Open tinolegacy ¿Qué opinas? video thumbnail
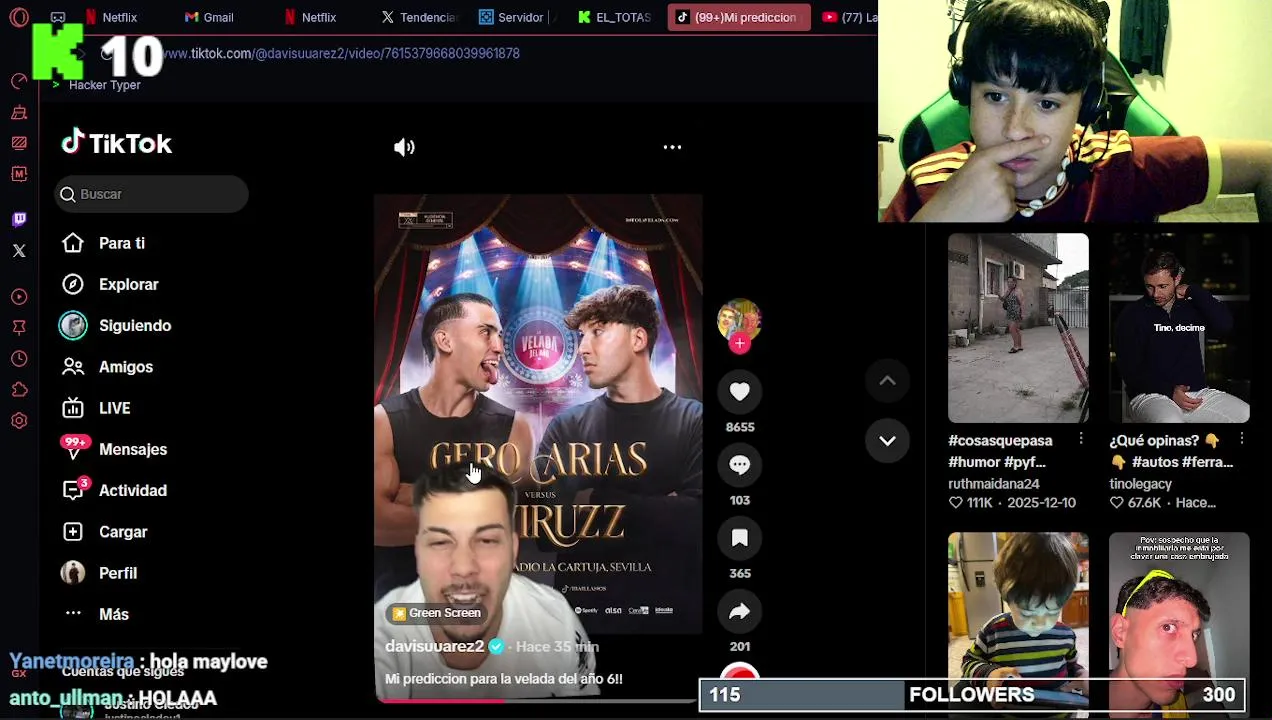The height and width of the screenshot is (720, 1272). click(1179, 328)
